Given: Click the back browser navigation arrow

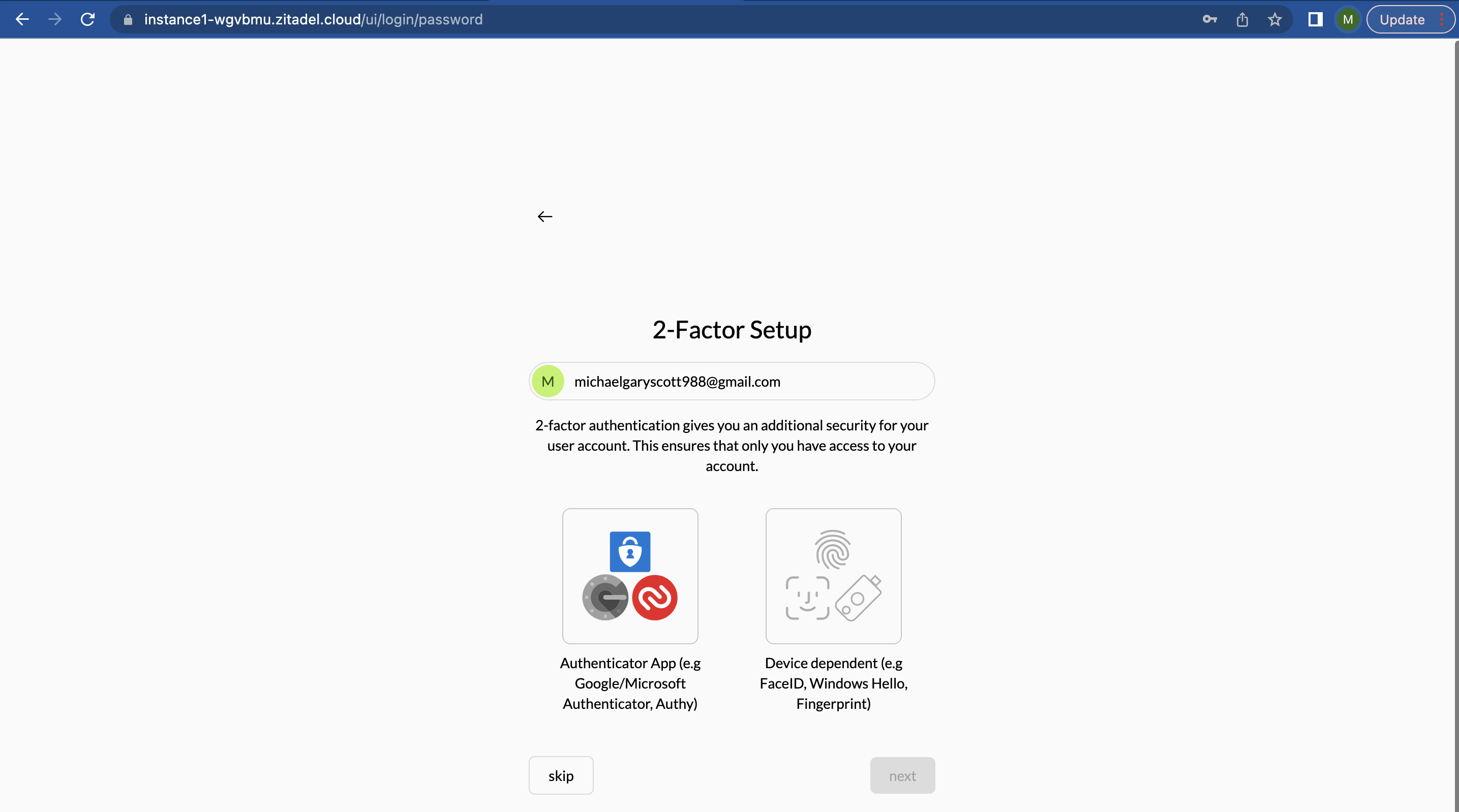Looking at the screenshot, I should 22,19.
